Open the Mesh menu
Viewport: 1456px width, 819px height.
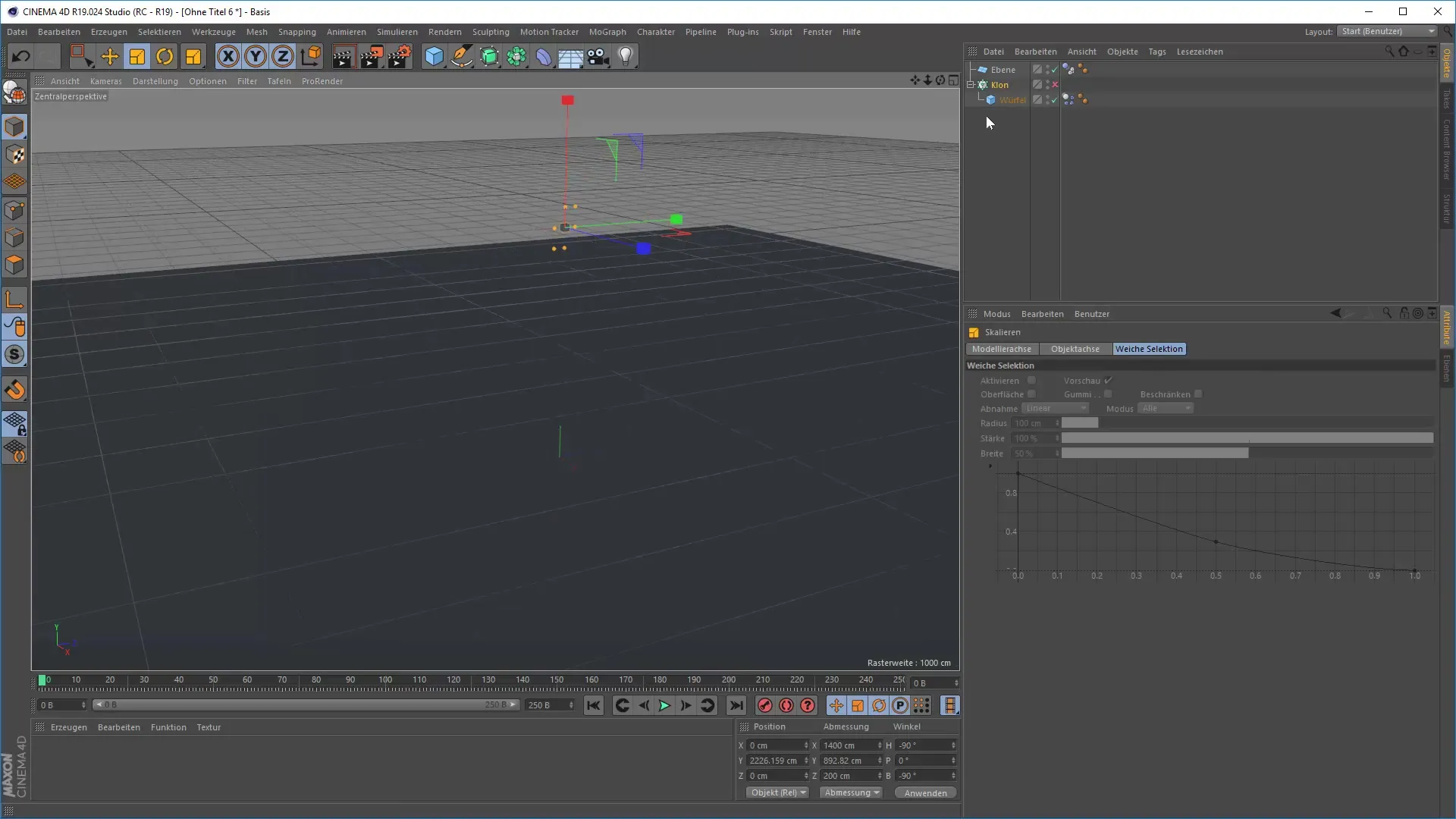[256, 32]
